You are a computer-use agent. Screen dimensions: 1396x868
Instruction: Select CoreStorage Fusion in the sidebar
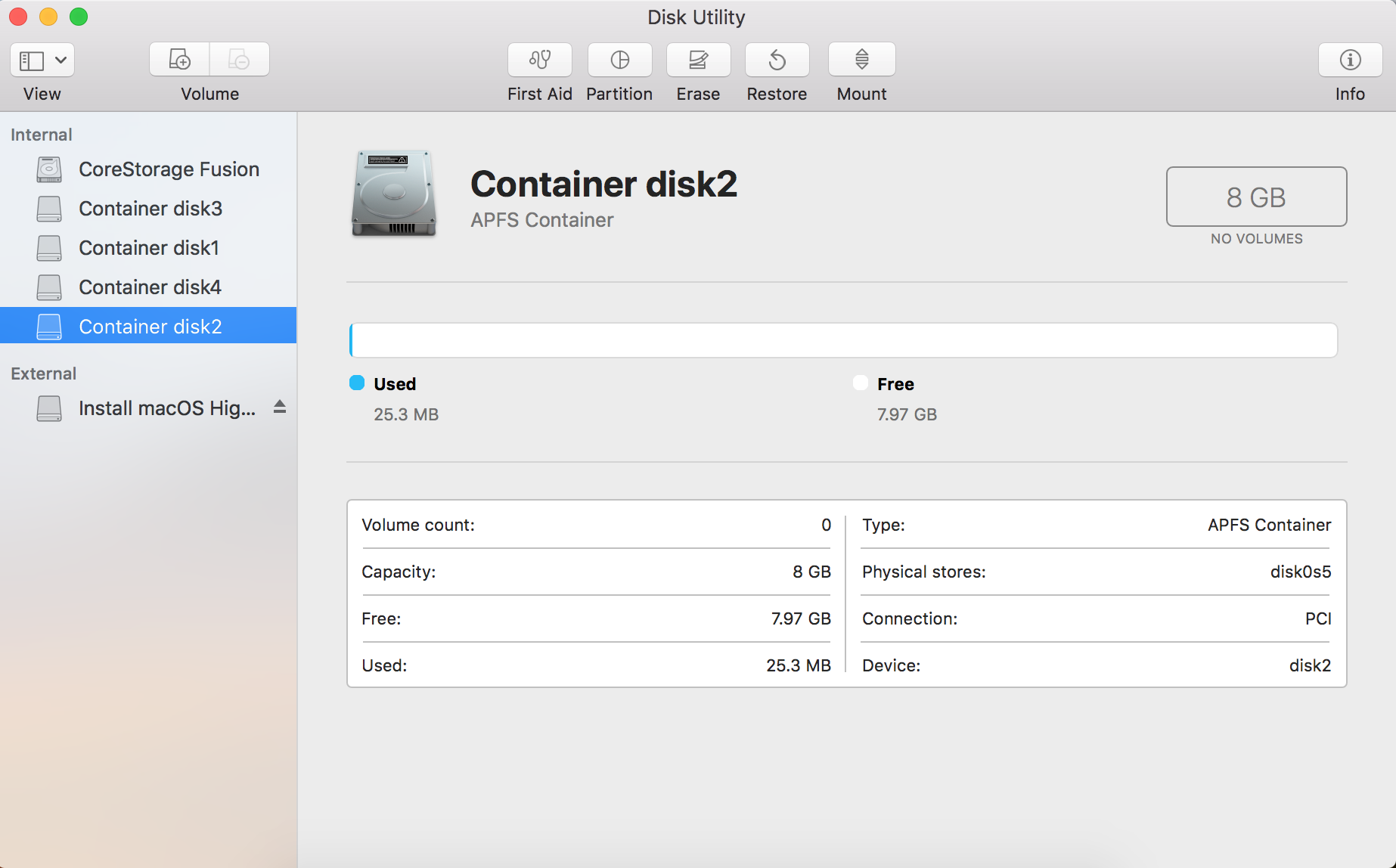click(168, 169)
